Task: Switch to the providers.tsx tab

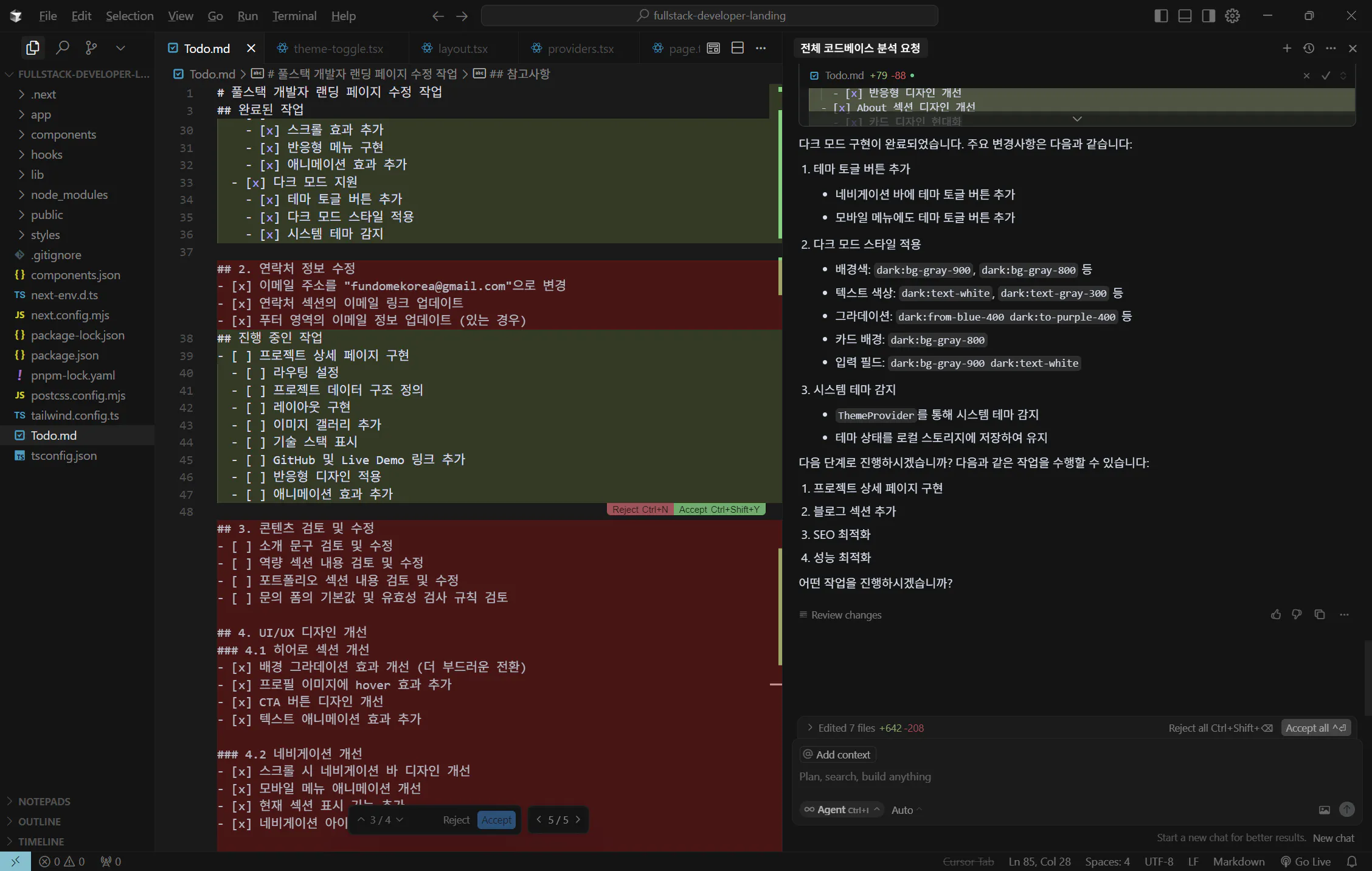Action: tap(580, 48)
